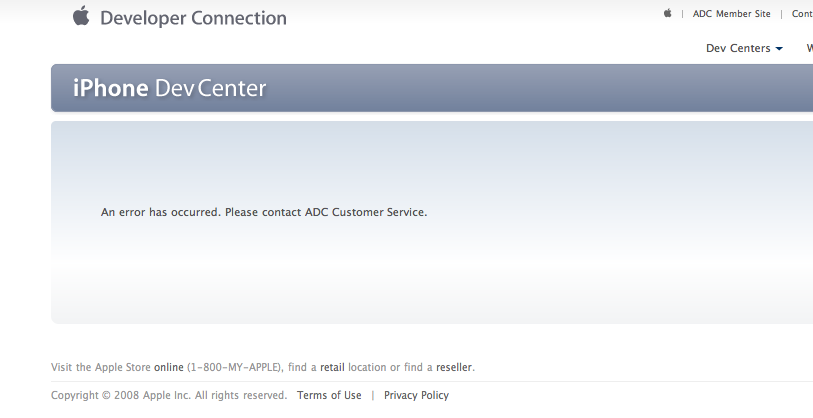Click the arrow next to Dev Centers

779,49
